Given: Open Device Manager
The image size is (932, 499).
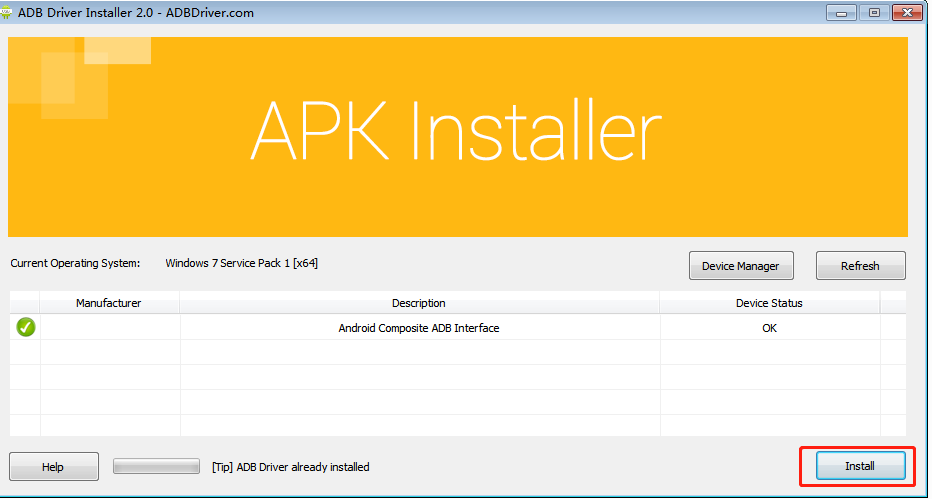Looking at the screenshot, I should [741, 266].
